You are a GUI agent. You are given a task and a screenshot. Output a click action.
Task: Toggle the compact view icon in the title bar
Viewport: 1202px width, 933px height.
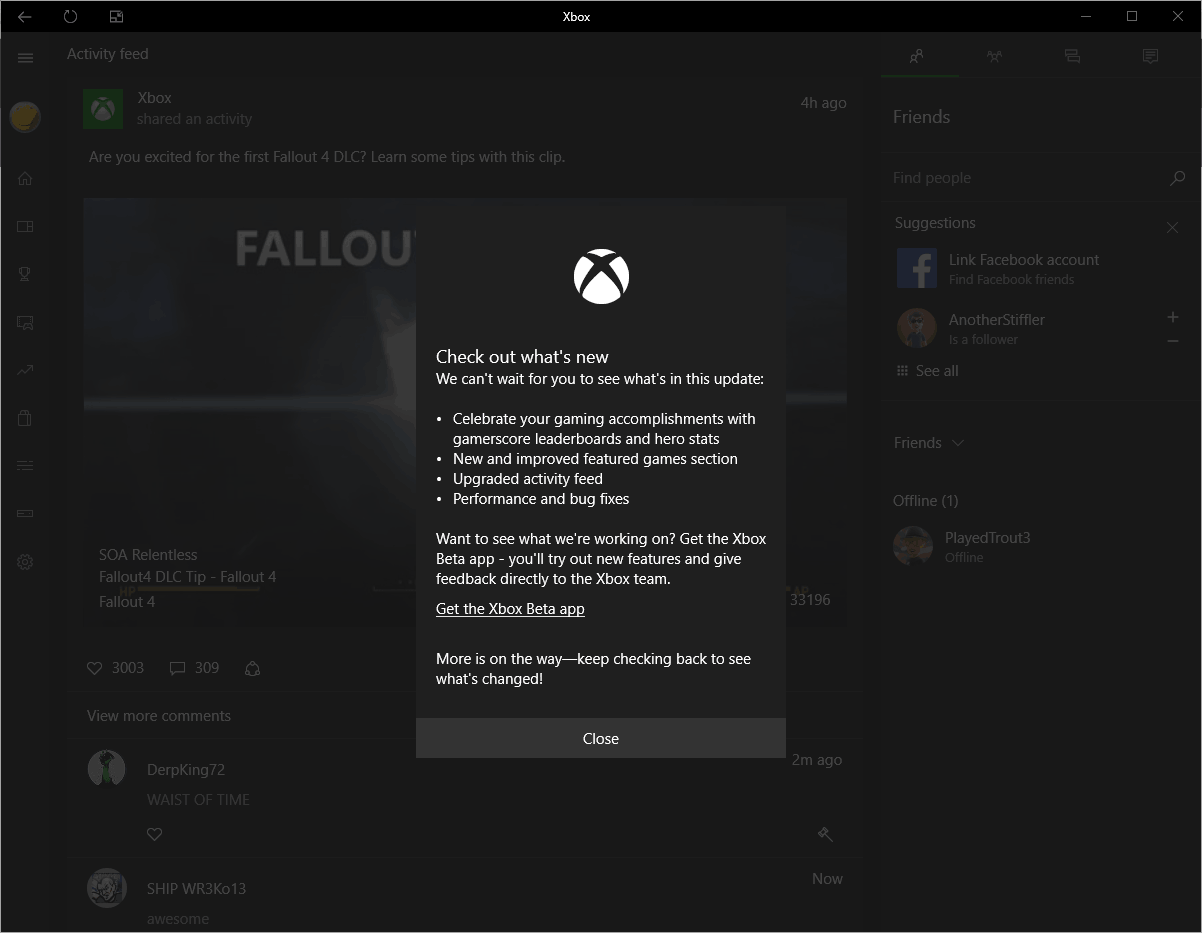pos(116,16)
